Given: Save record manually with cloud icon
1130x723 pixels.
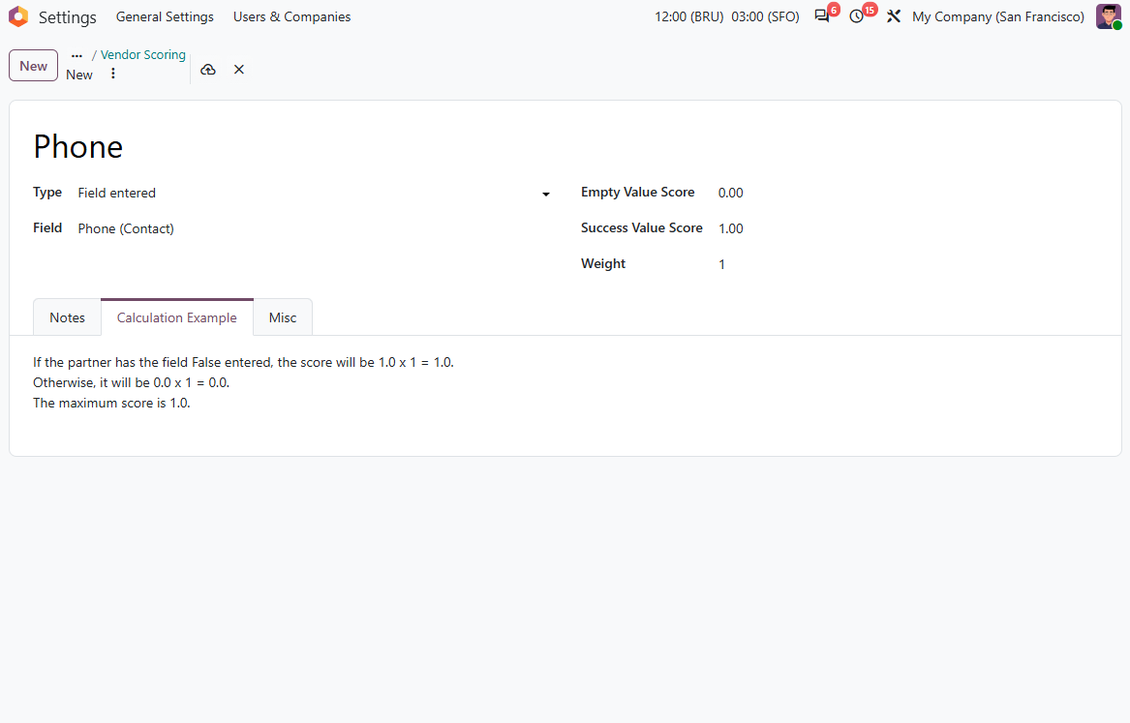Looking at the screenshot, I should click(x=208, y=70).
